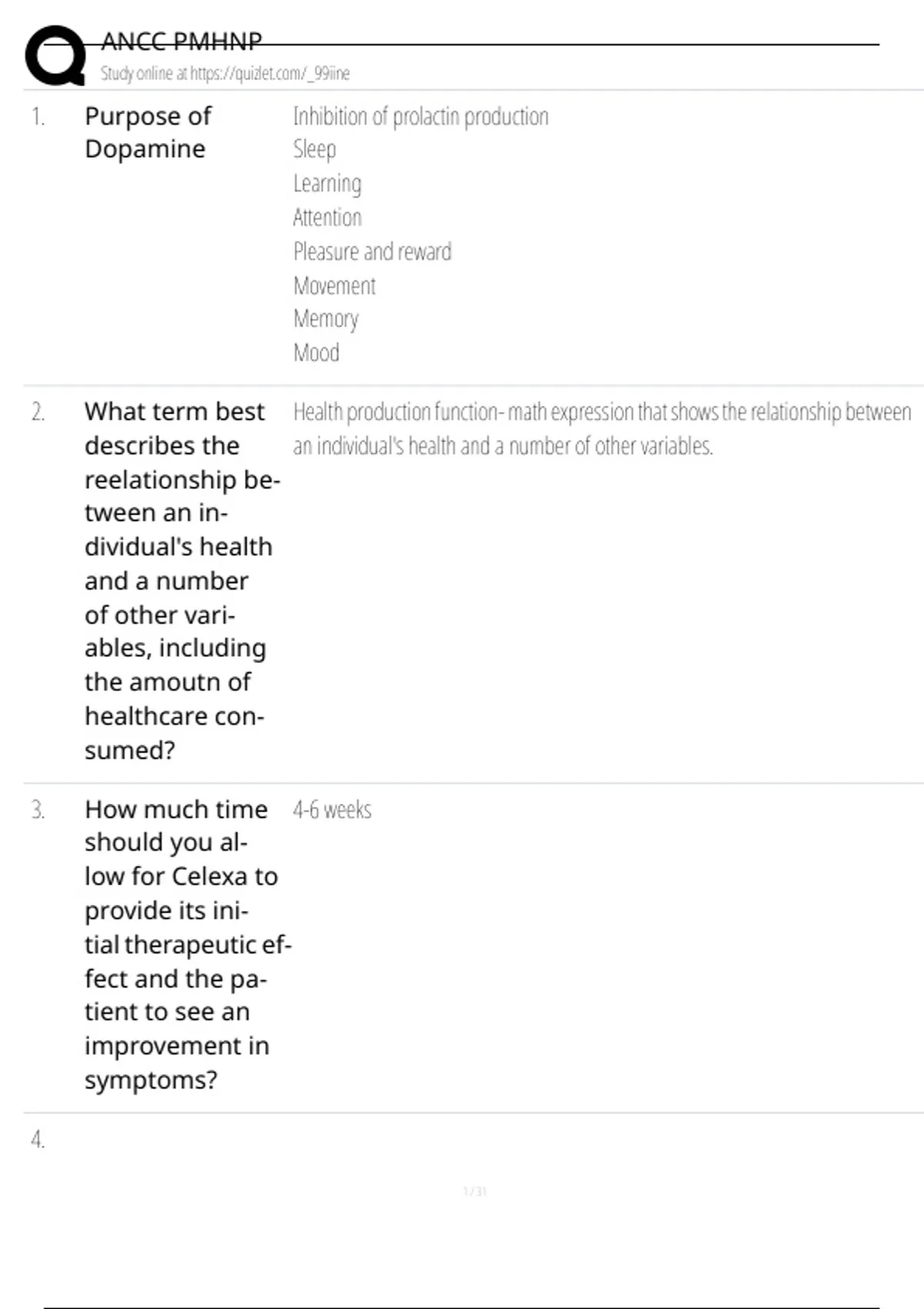Select 'Attention' in the dopamine answer
This screenshot has height=1309, width=924.
tap(327, 218)
